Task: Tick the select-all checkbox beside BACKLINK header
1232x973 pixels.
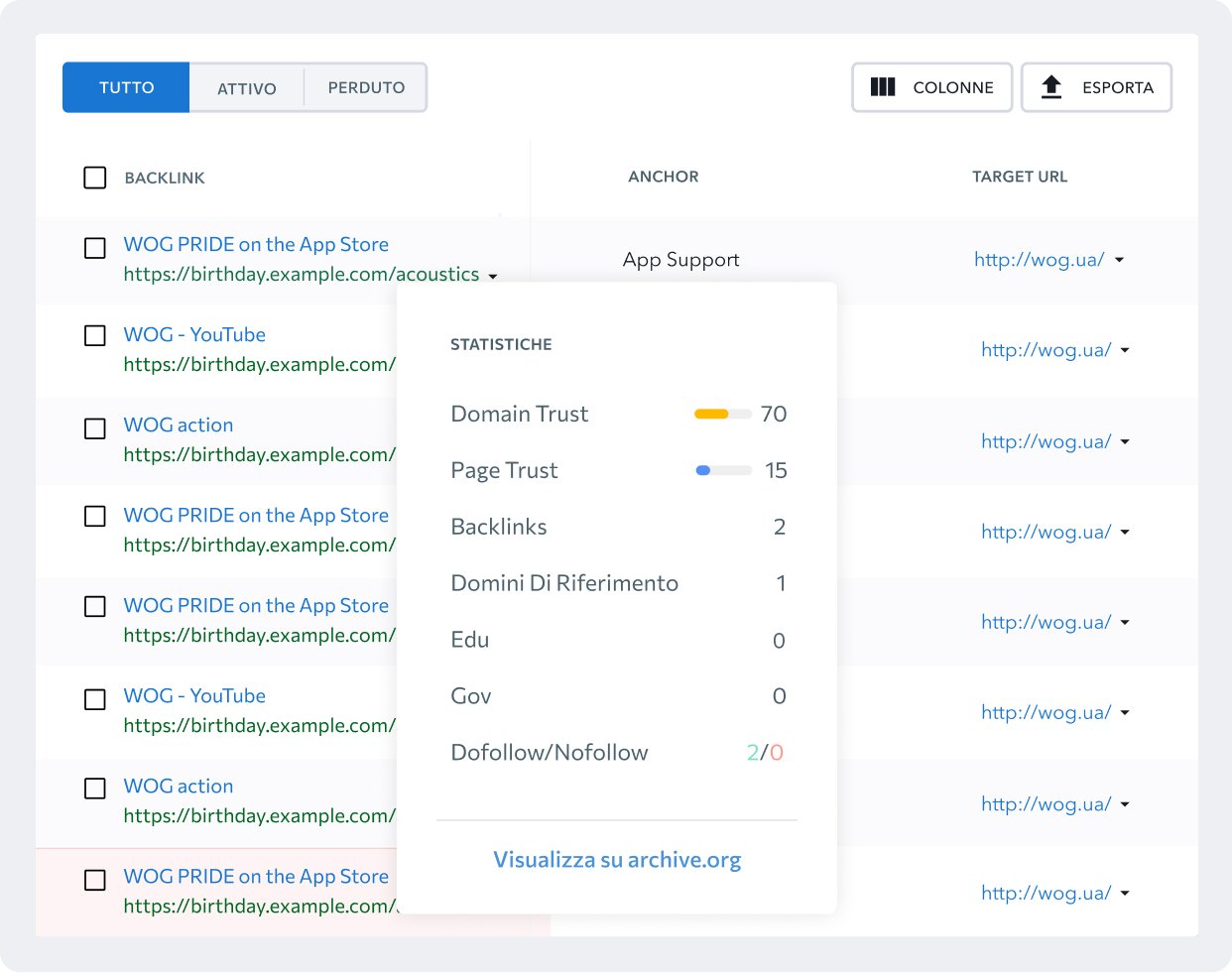Action: click(95, 178)
